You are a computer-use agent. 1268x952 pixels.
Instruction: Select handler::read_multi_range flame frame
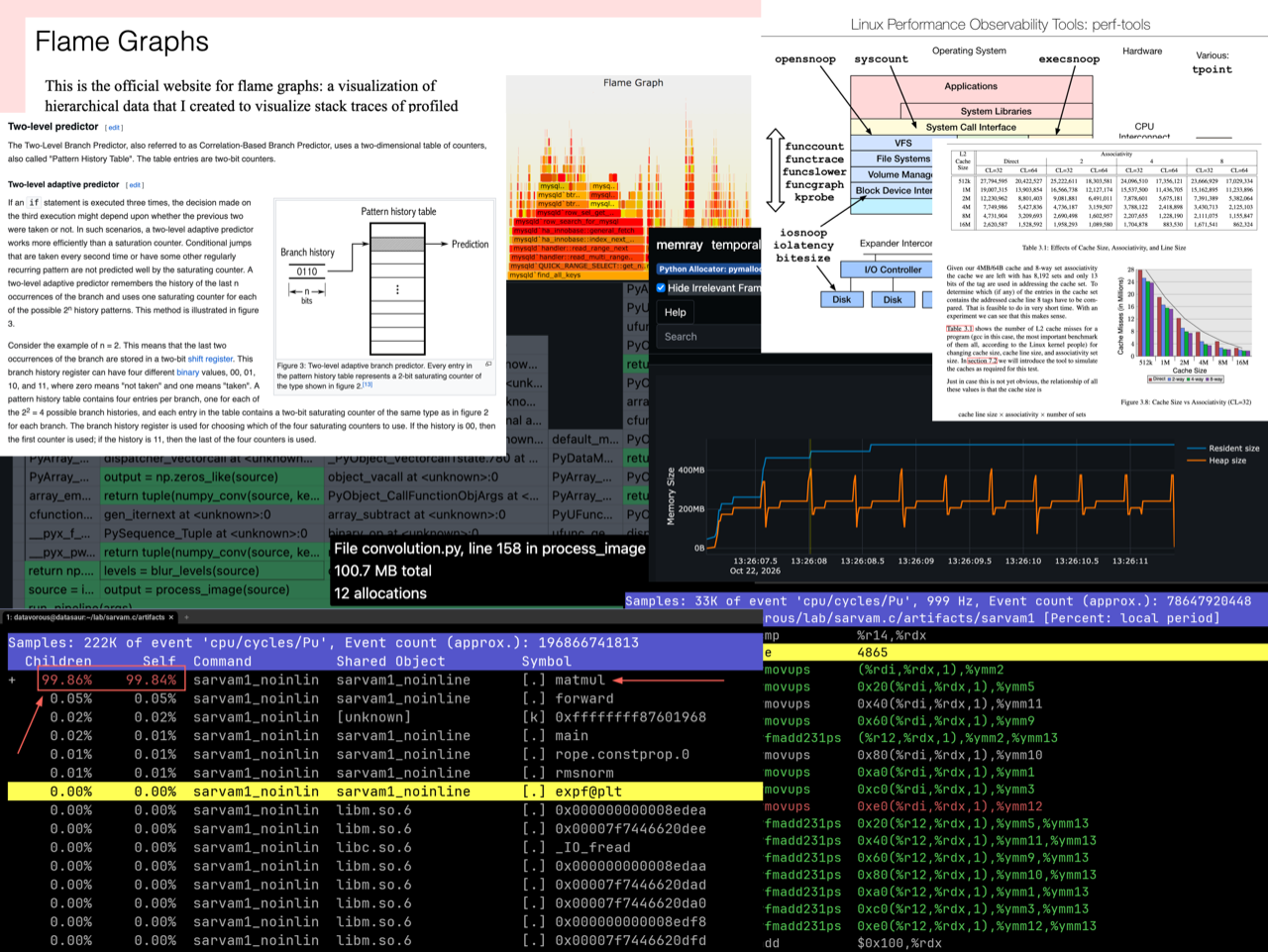pyautogui.click(x=578, y=257)
